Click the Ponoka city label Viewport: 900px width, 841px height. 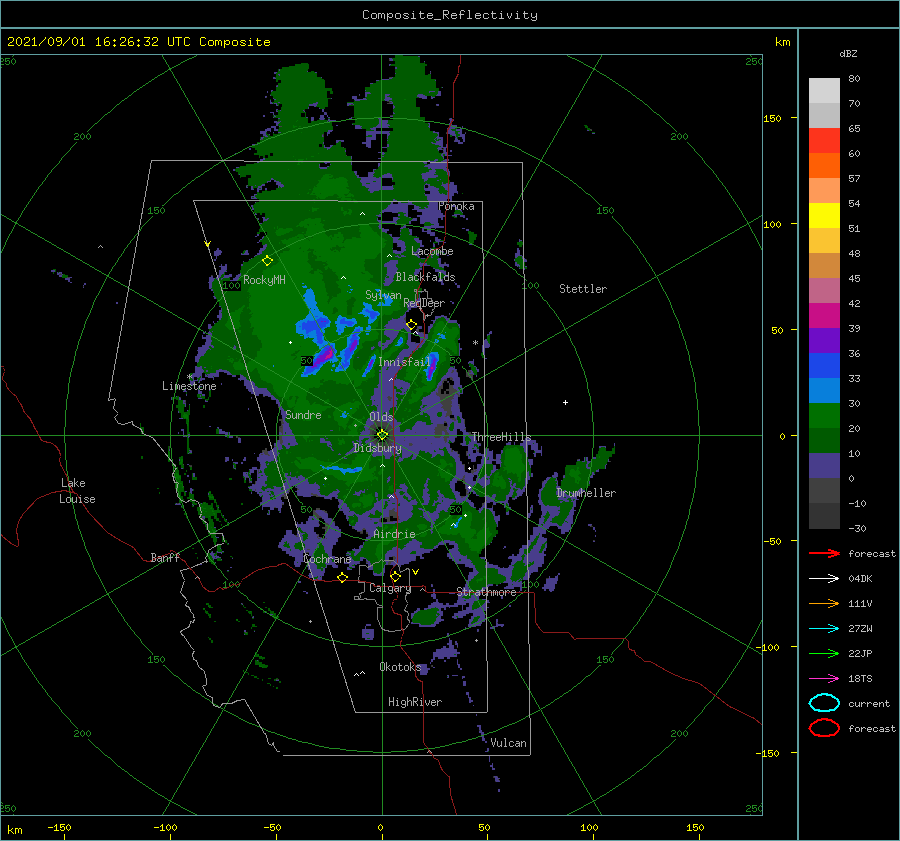pyautogui.click(x=456, y=206)
